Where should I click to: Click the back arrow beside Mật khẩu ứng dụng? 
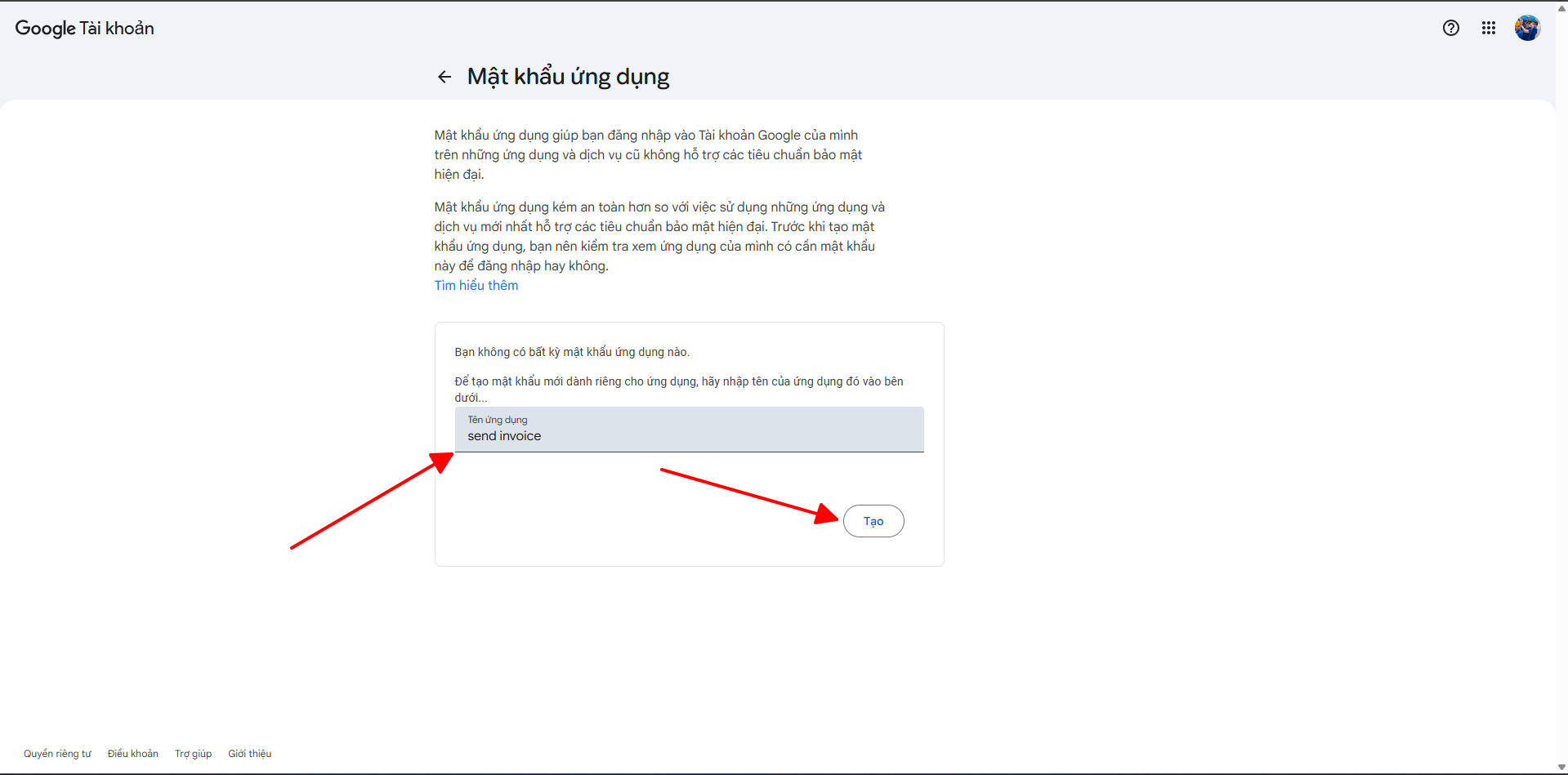[x=444, y=77]
